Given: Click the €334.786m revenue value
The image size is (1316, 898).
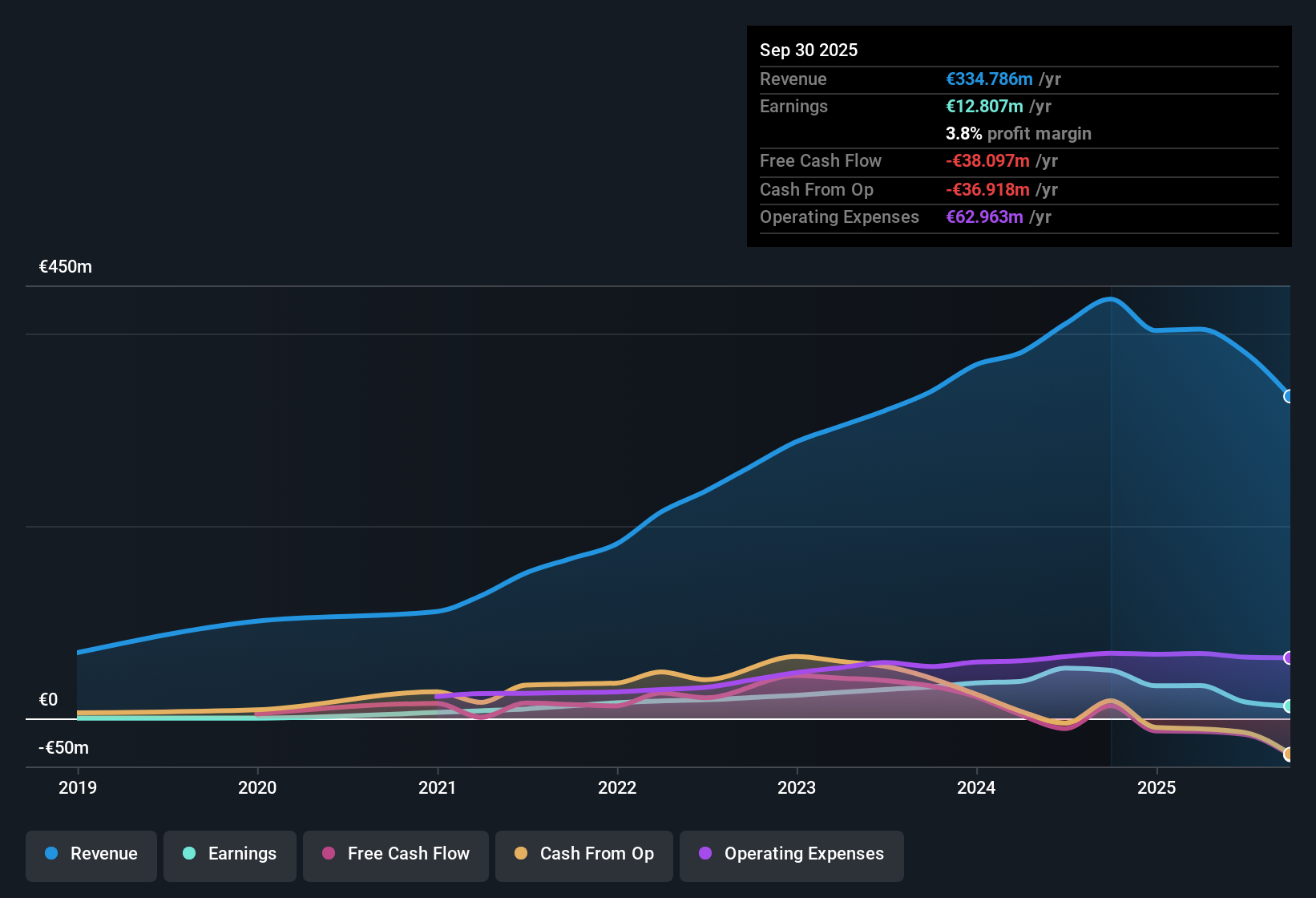Looking at the screenshot, I should click(x=989, y=79).
